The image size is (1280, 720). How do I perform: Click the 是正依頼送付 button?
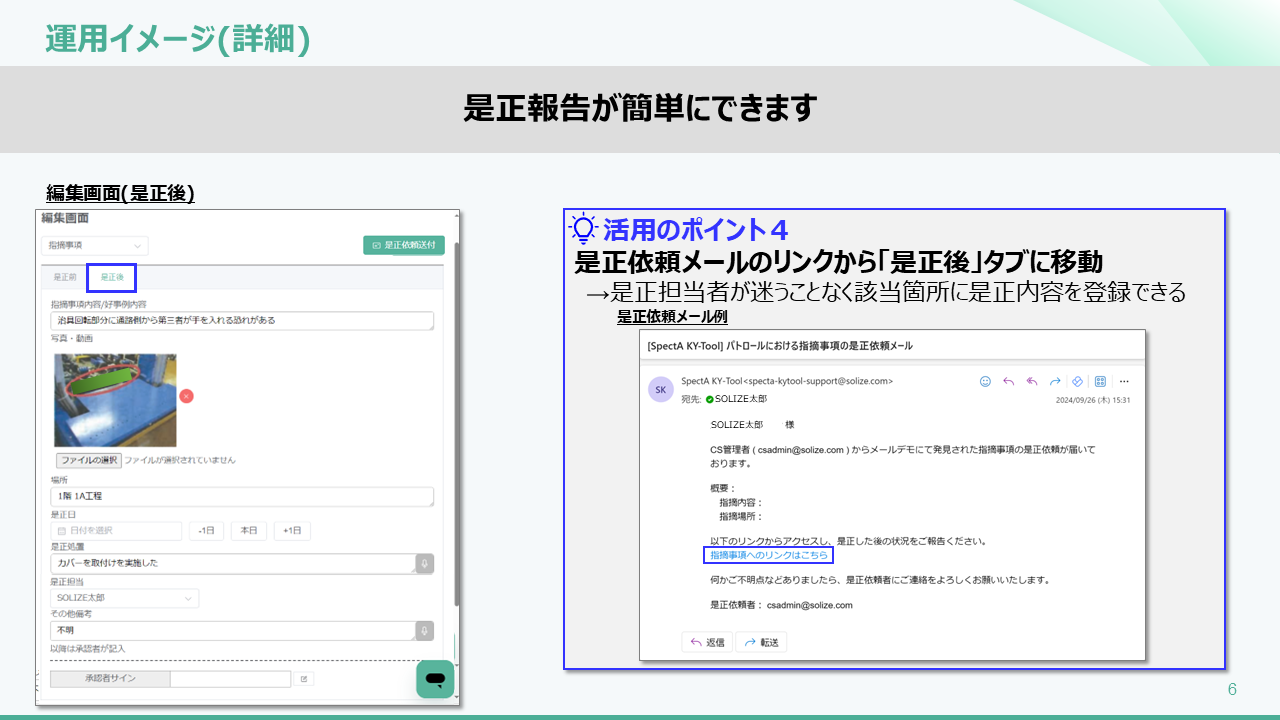404,245
